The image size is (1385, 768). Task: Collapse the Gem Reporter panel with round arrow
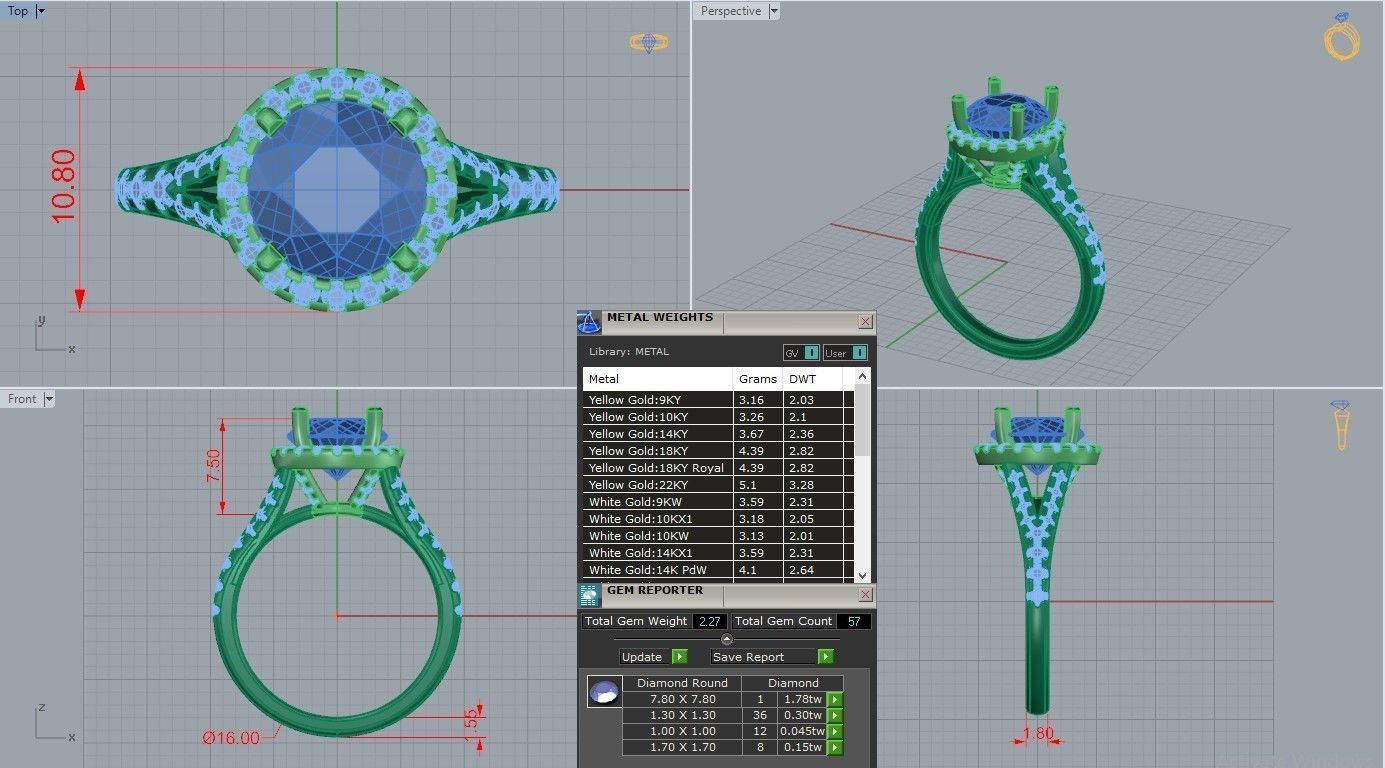(x=727, y=640)
